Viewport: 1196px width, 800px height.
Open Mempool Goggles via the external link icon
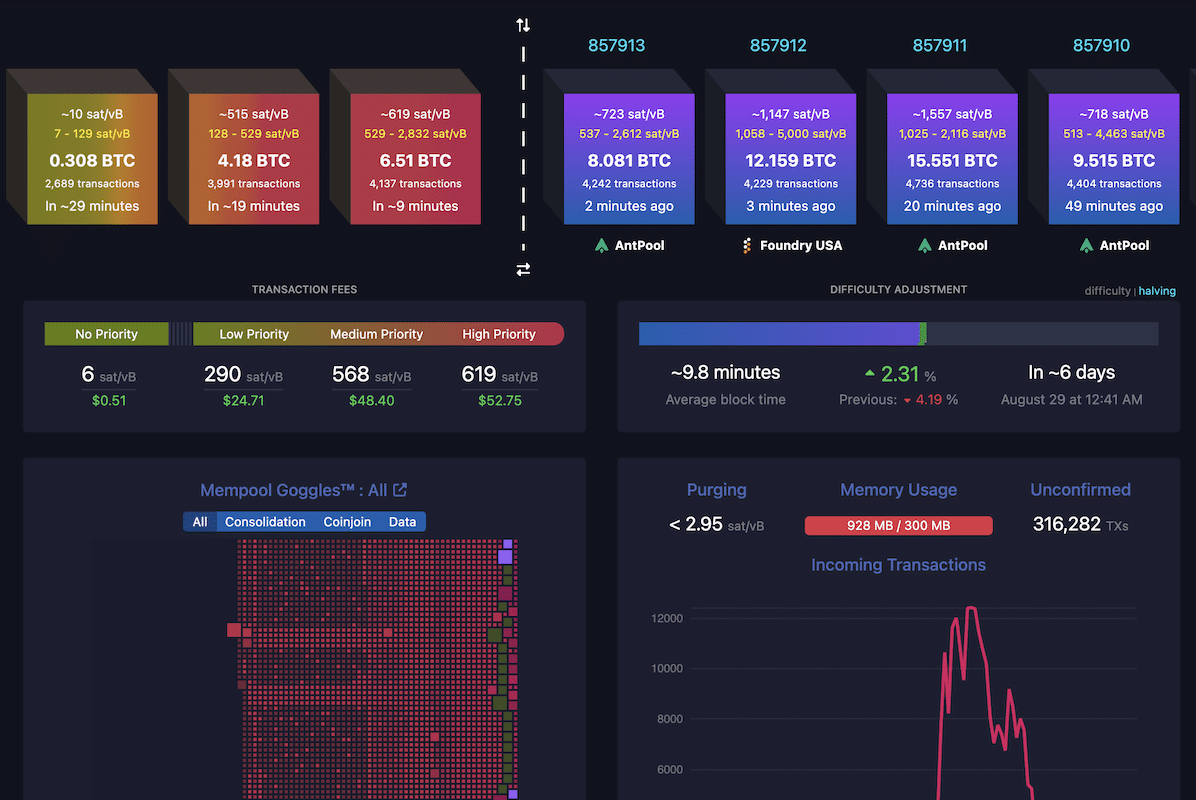point(401,489)
